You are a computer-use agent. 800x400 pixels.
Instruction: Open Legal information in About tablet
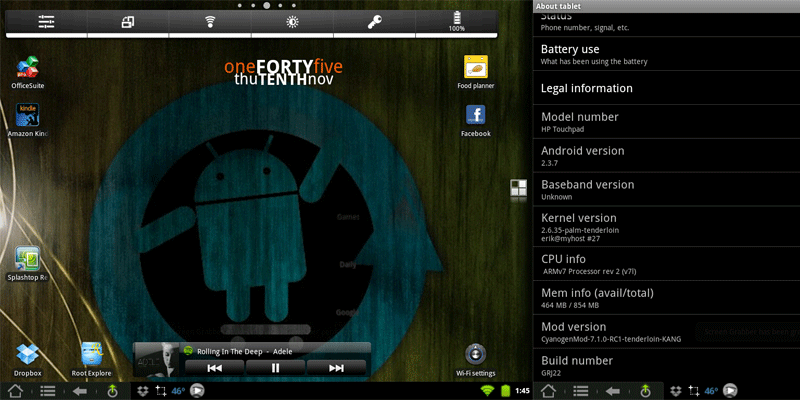666,88
